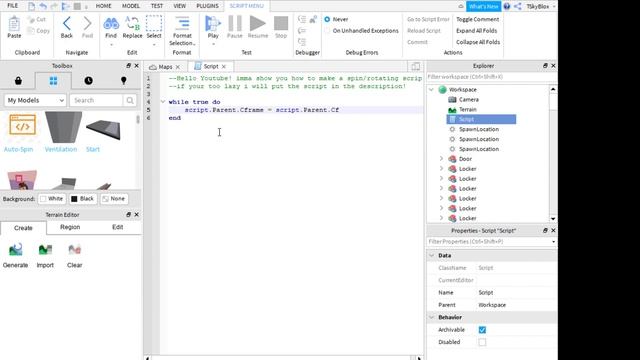Open the Find dropdown arrow
Image resolution: width=640 pixels, height=360 pixels.
pos(111,44)
